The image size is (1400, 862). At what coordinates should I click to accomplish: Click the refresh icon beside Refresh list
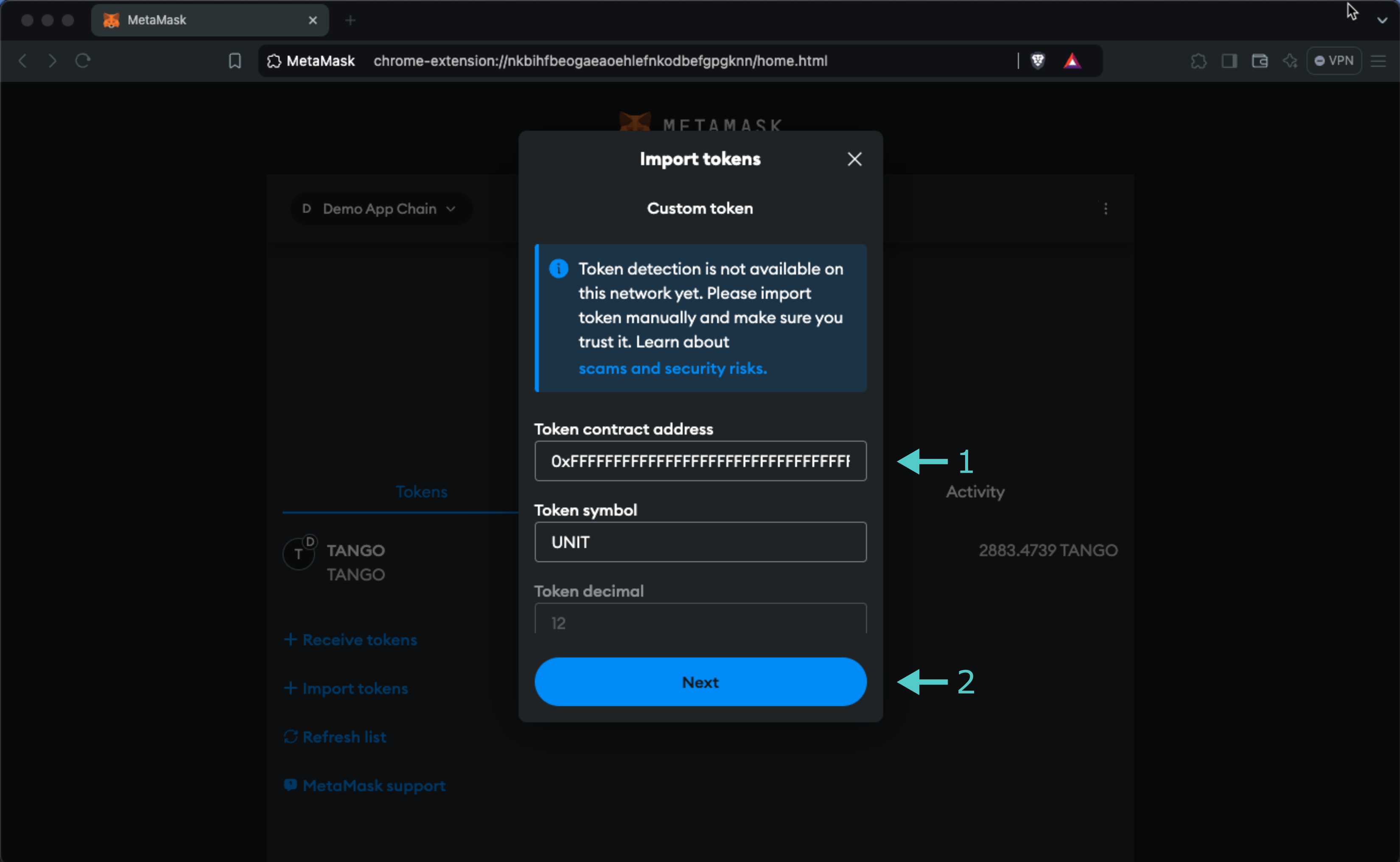pos(291,736)
